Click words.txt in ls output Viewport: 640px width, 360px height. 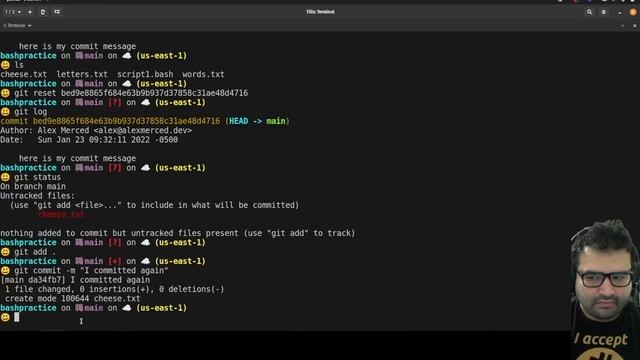pos(203,74)
